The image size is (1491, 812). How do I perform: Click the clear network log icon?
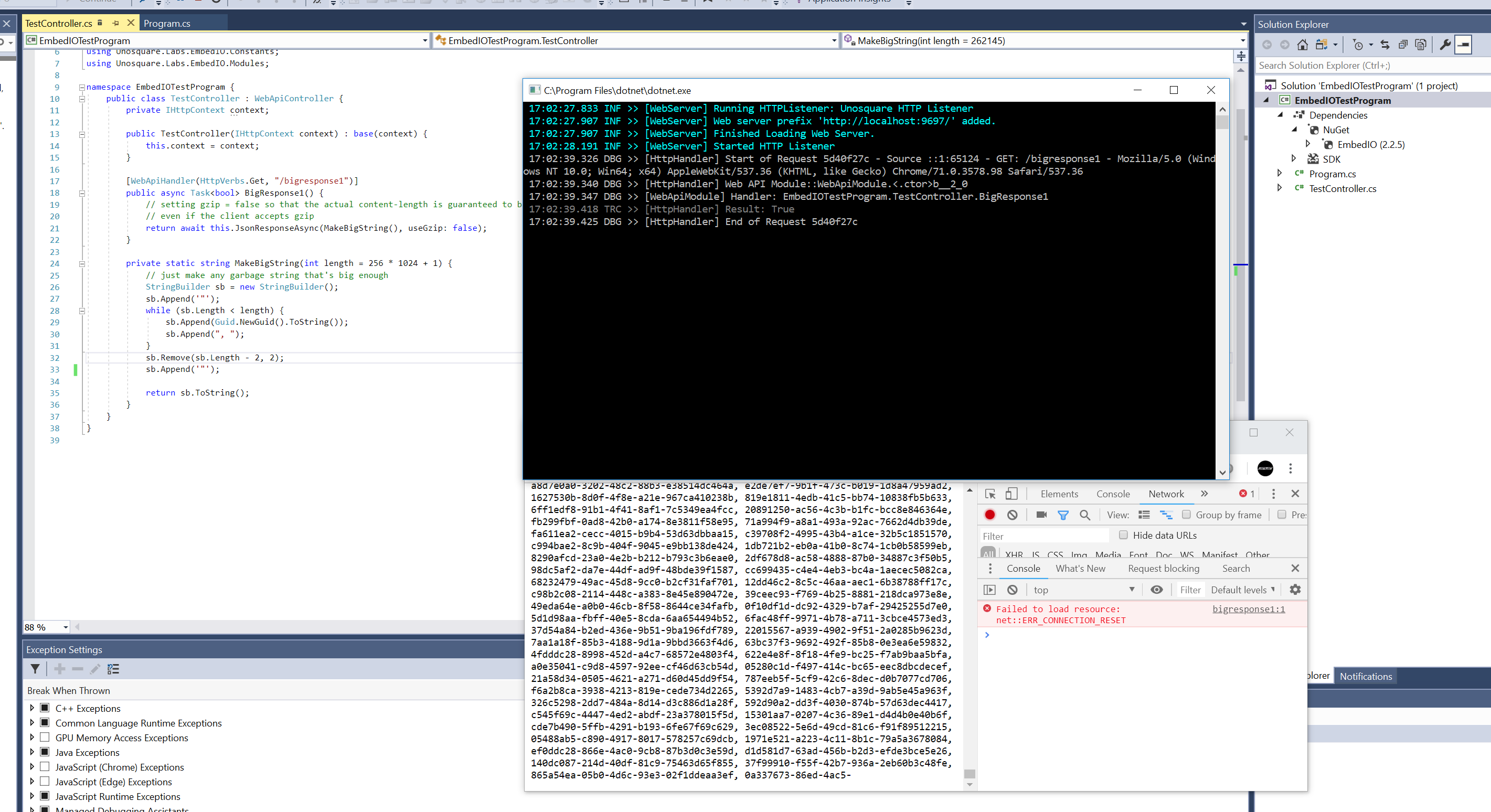coord(1013,515)
